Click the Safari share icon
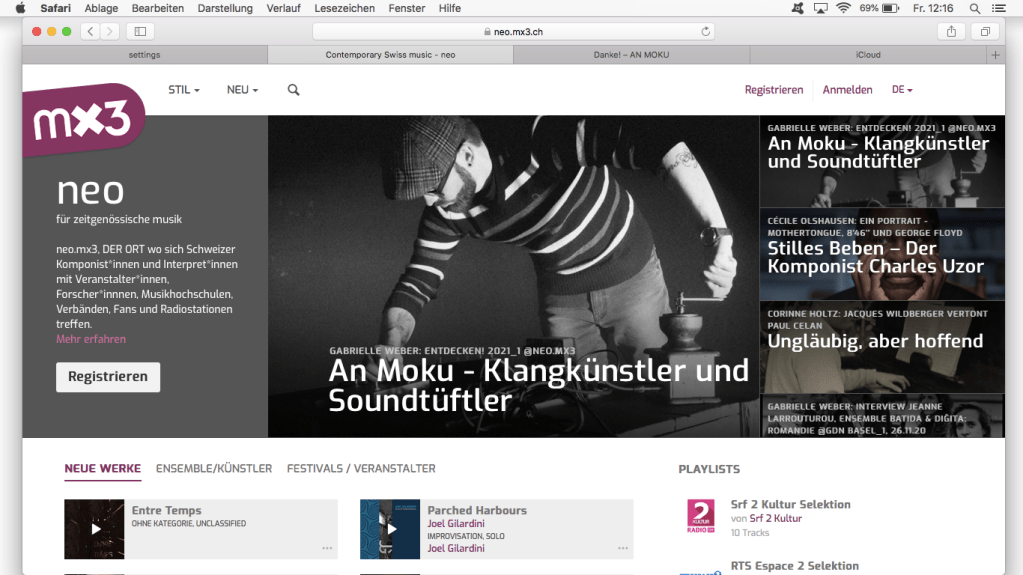Viewport: 1023px width, 575px height. 951,32
